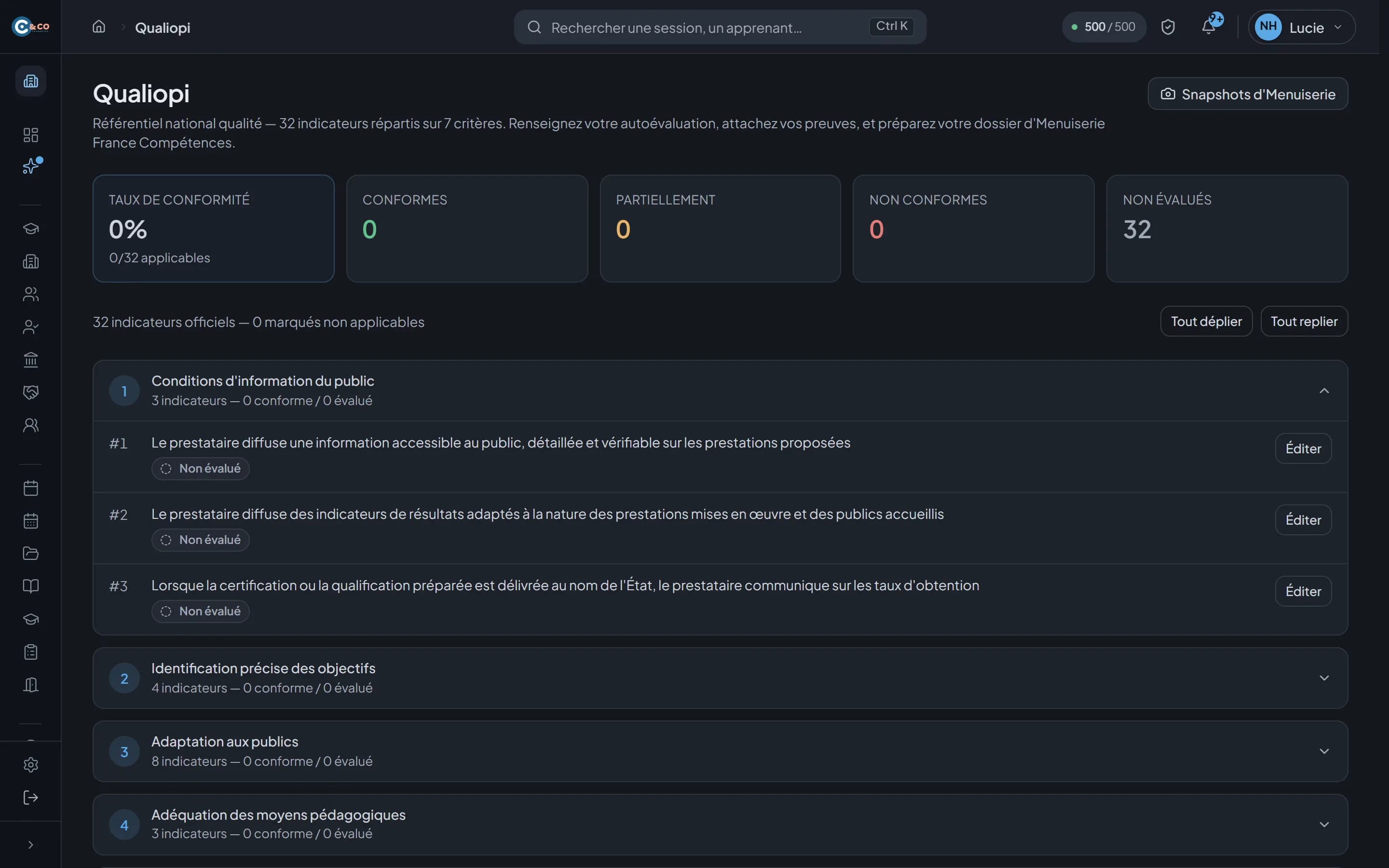Screen dimensions: 1389x868
Task: Log out using the exit arrow icon
Action: point(31,798)
